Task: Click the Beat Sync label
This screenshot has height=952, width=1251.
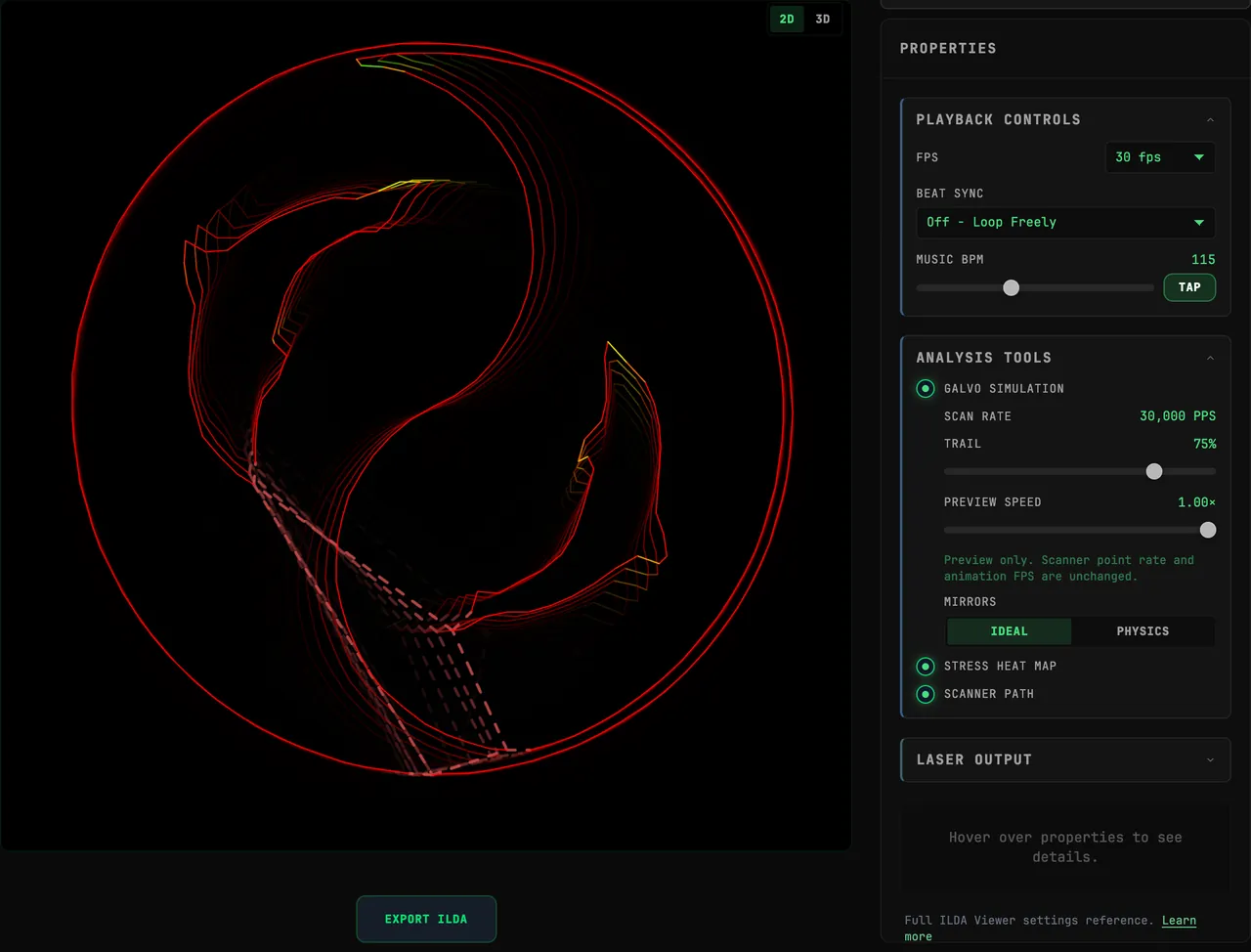Action: [949, 194]
